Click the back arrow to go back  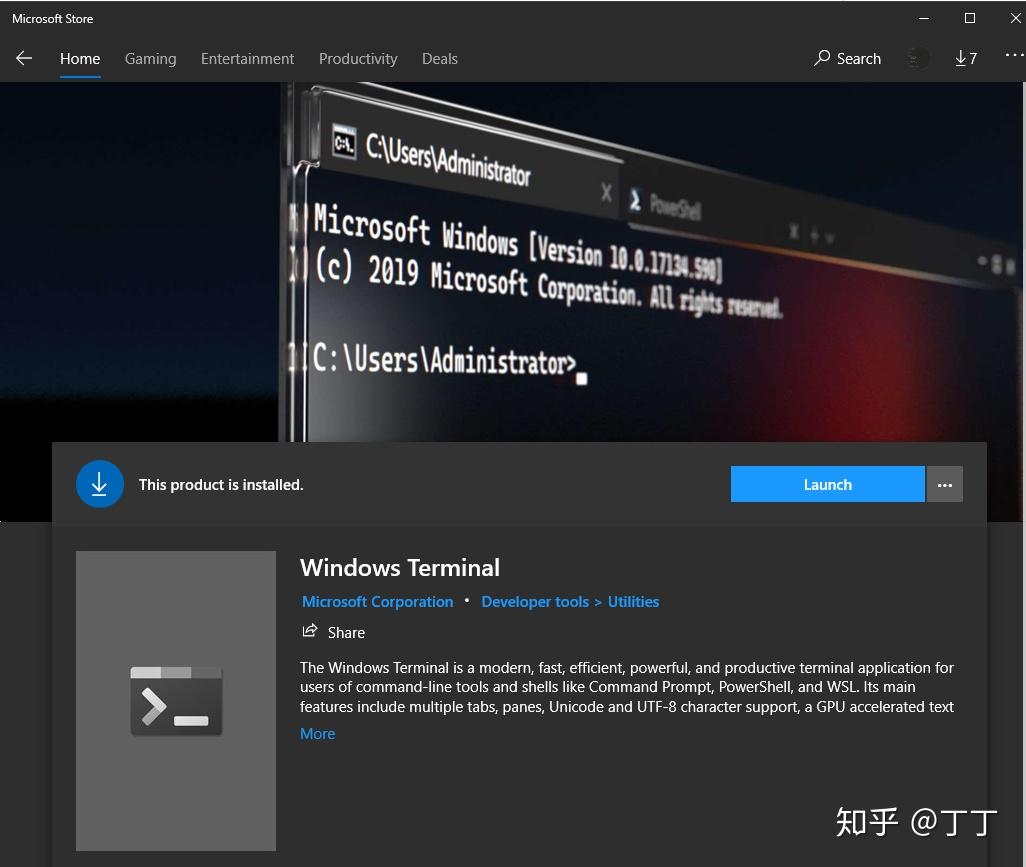click(x=23, y=58)
